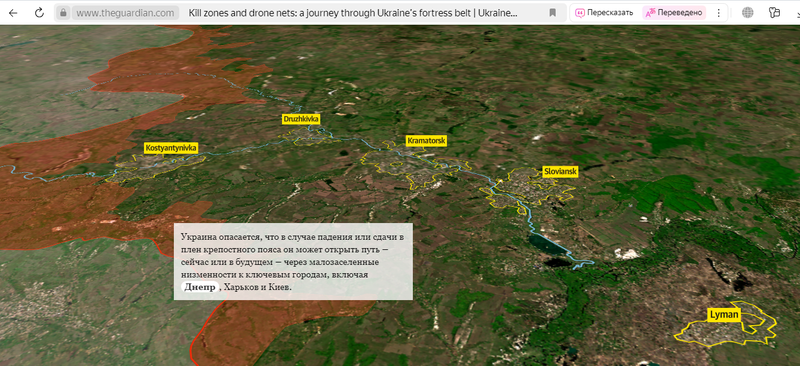
Task: Click the Переведено translation button
Action: point(674,13)
